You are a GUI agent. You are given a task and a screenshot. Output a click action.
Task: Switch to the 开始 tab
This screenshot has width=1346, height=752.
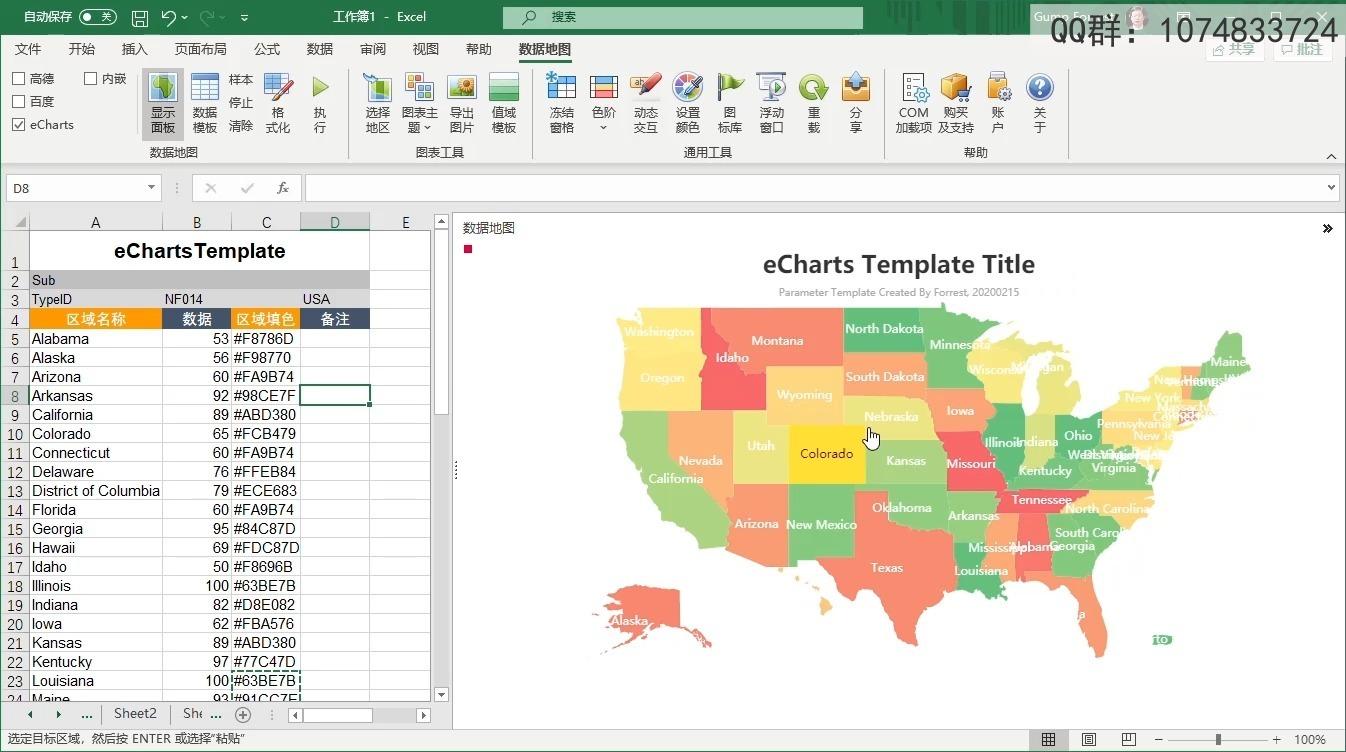click(82, 49)
